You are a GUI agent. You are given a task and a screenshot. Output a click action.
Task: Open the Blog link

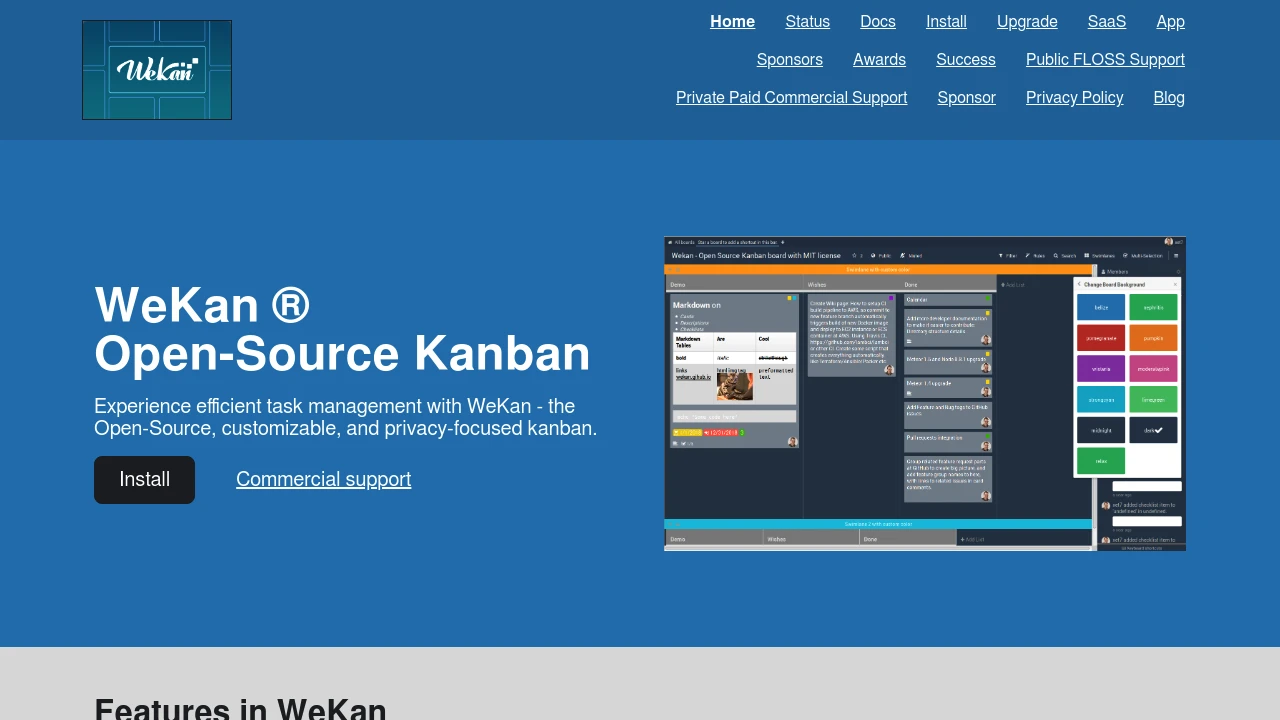tap(1169, 98)
